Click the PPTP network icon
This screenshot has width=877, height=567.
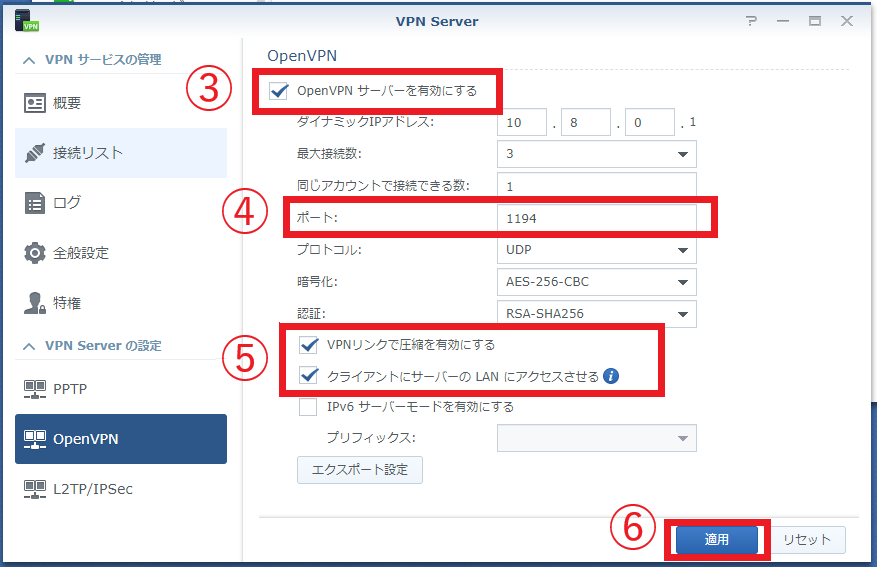tap(35, 389)
